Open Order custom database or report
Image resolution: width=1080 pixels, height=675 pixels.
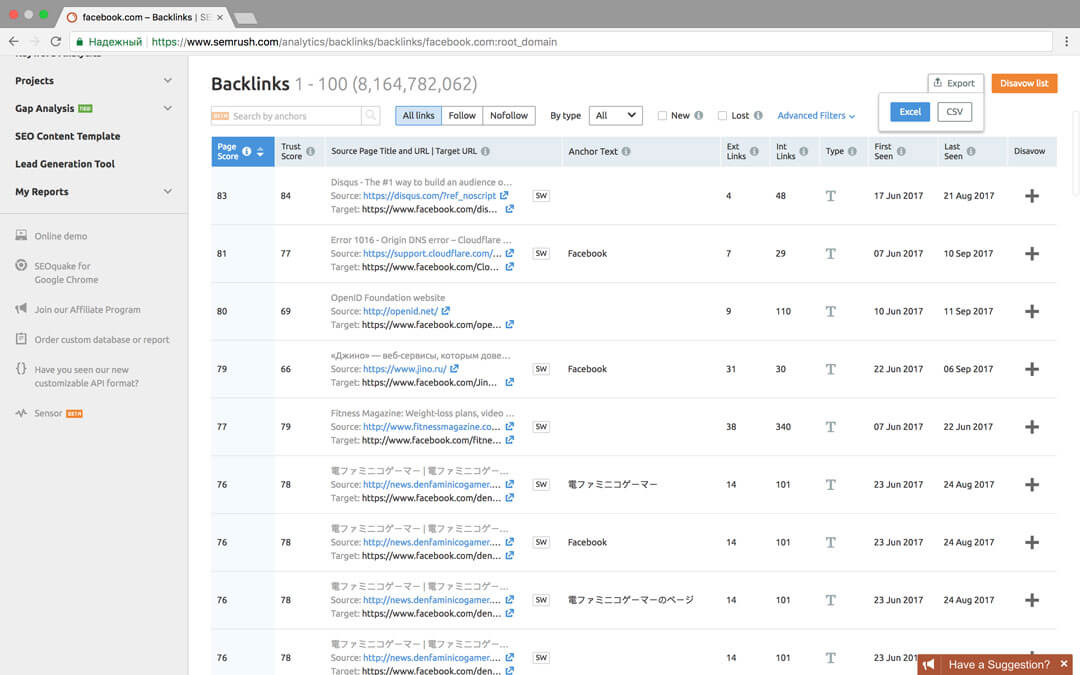click(x=102, y=340)
